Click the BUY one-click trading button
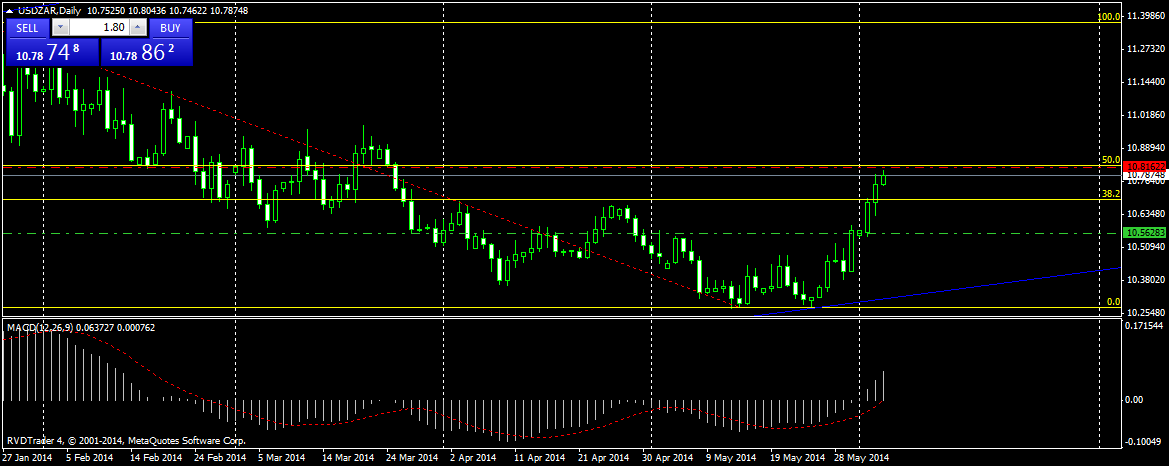 click(171, 28)
